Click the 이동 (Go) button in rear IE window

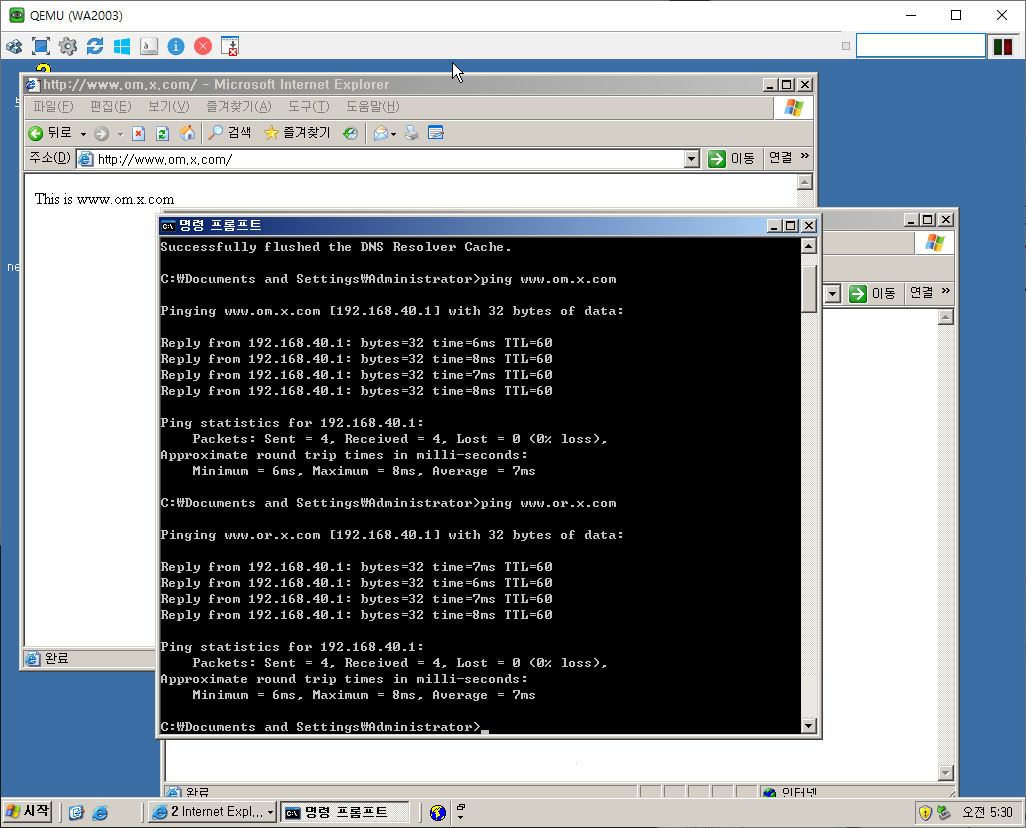click(872, 293)
